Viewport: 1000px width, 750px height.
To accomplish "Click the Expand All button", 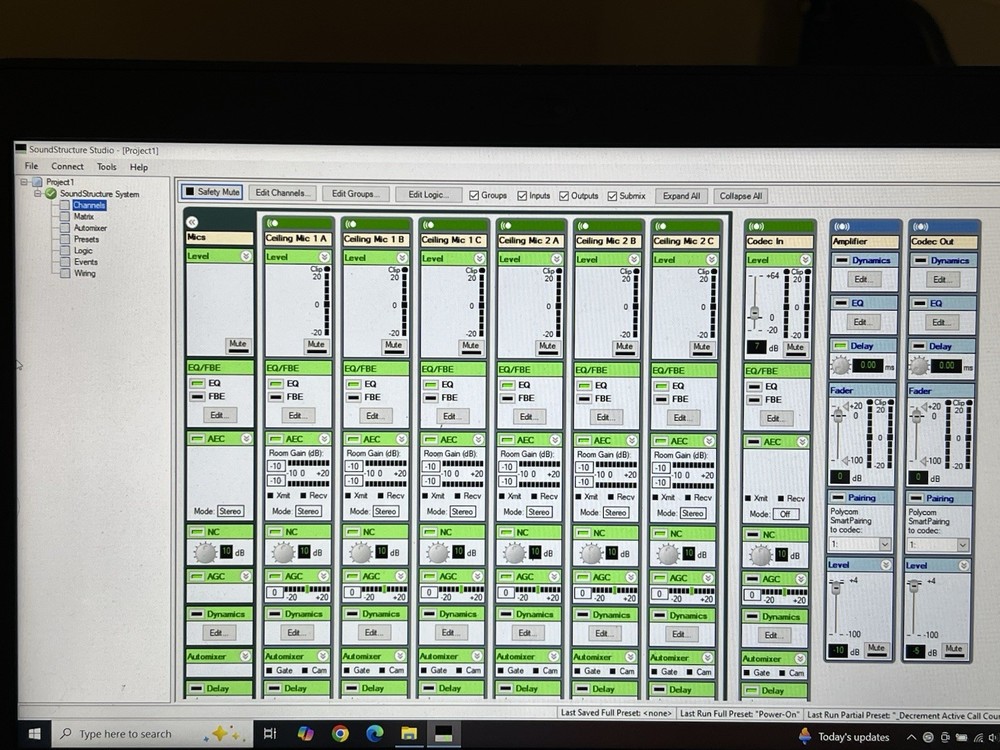I will point(680,195).
